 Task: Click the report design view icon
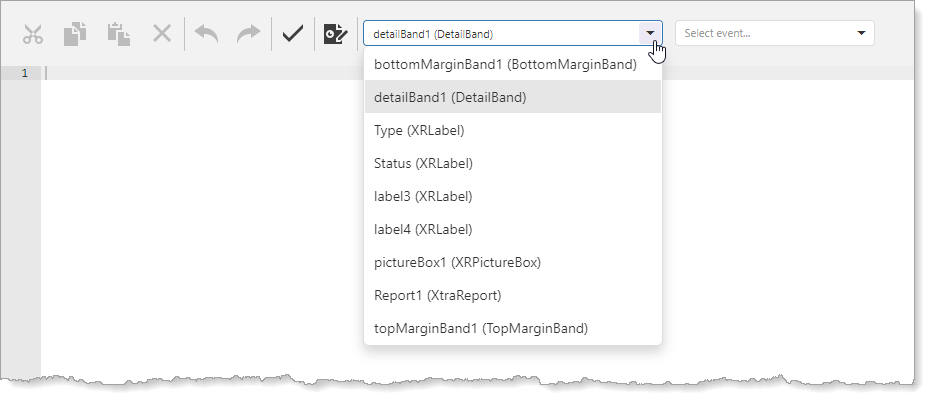tap(336, 34)
